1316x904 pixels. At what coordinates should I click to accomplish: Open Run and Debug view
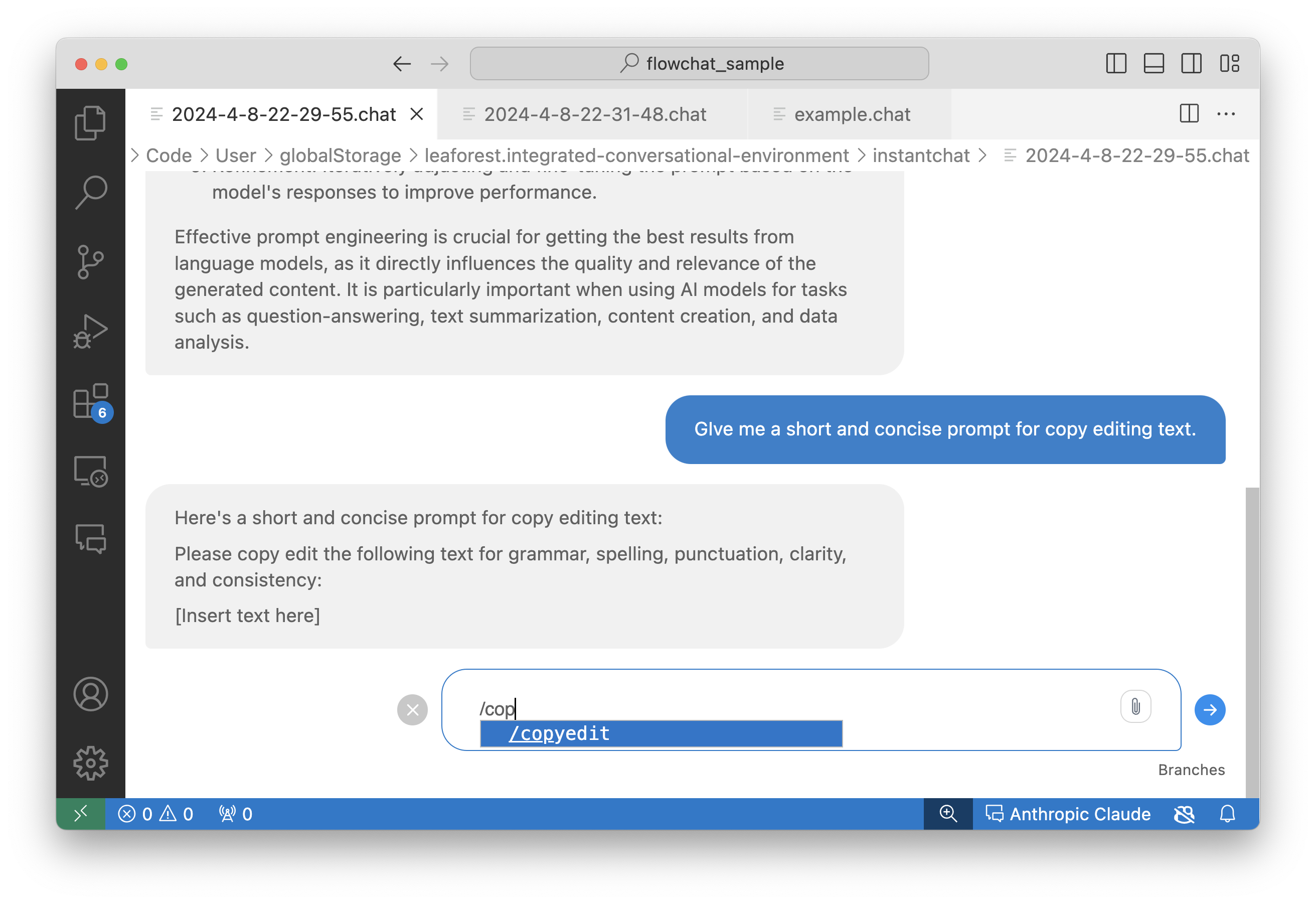(x=90, y=332)
